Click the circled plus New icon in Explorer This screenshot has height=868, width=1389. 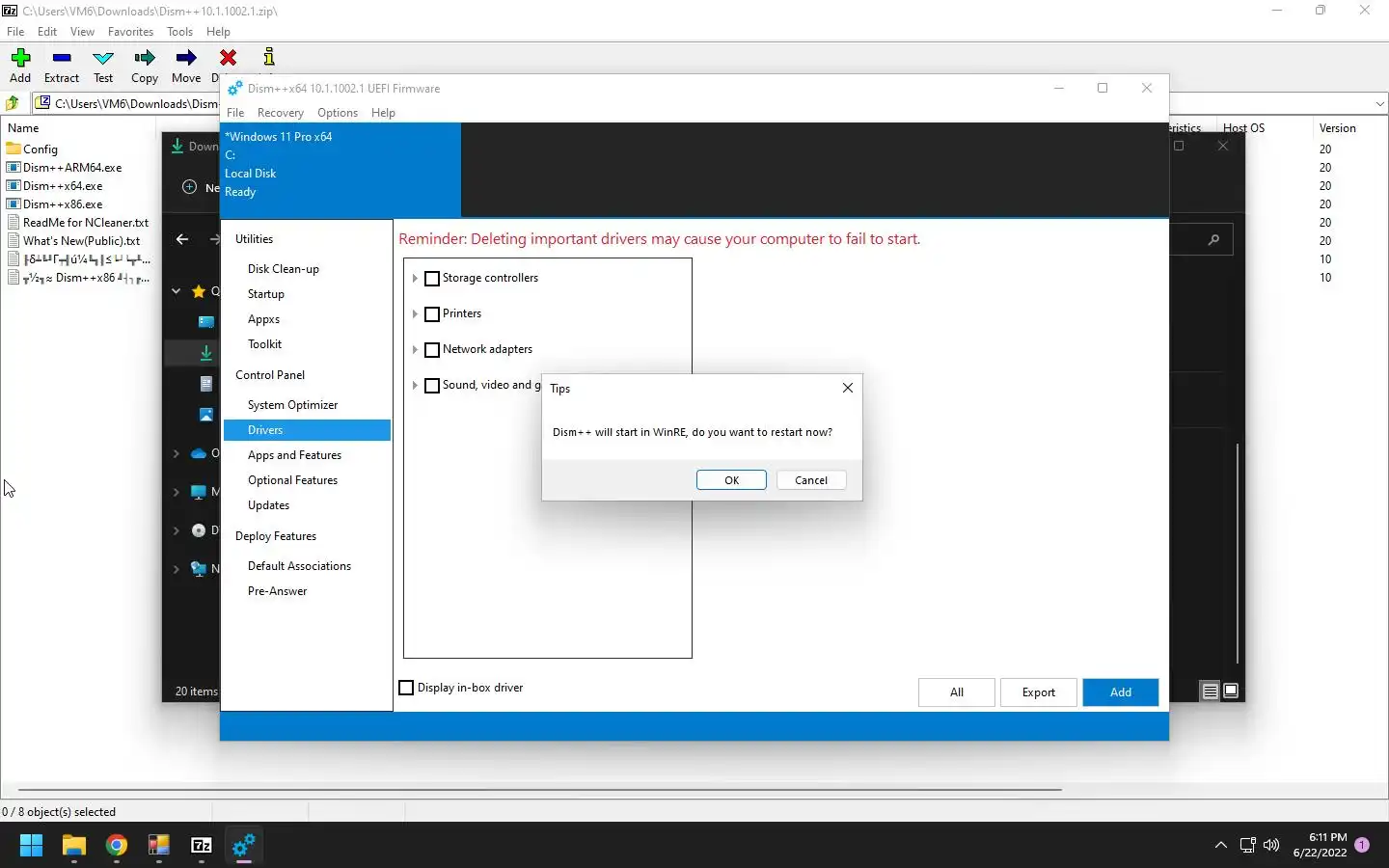pyautogui.click(x=190, y=187)
